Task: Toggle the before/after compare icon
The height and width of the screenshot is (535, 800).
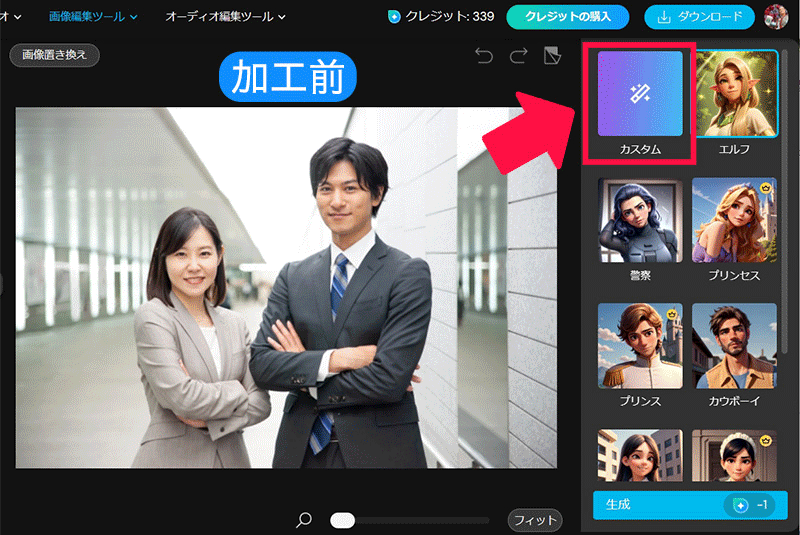Action: click(553, 55)
